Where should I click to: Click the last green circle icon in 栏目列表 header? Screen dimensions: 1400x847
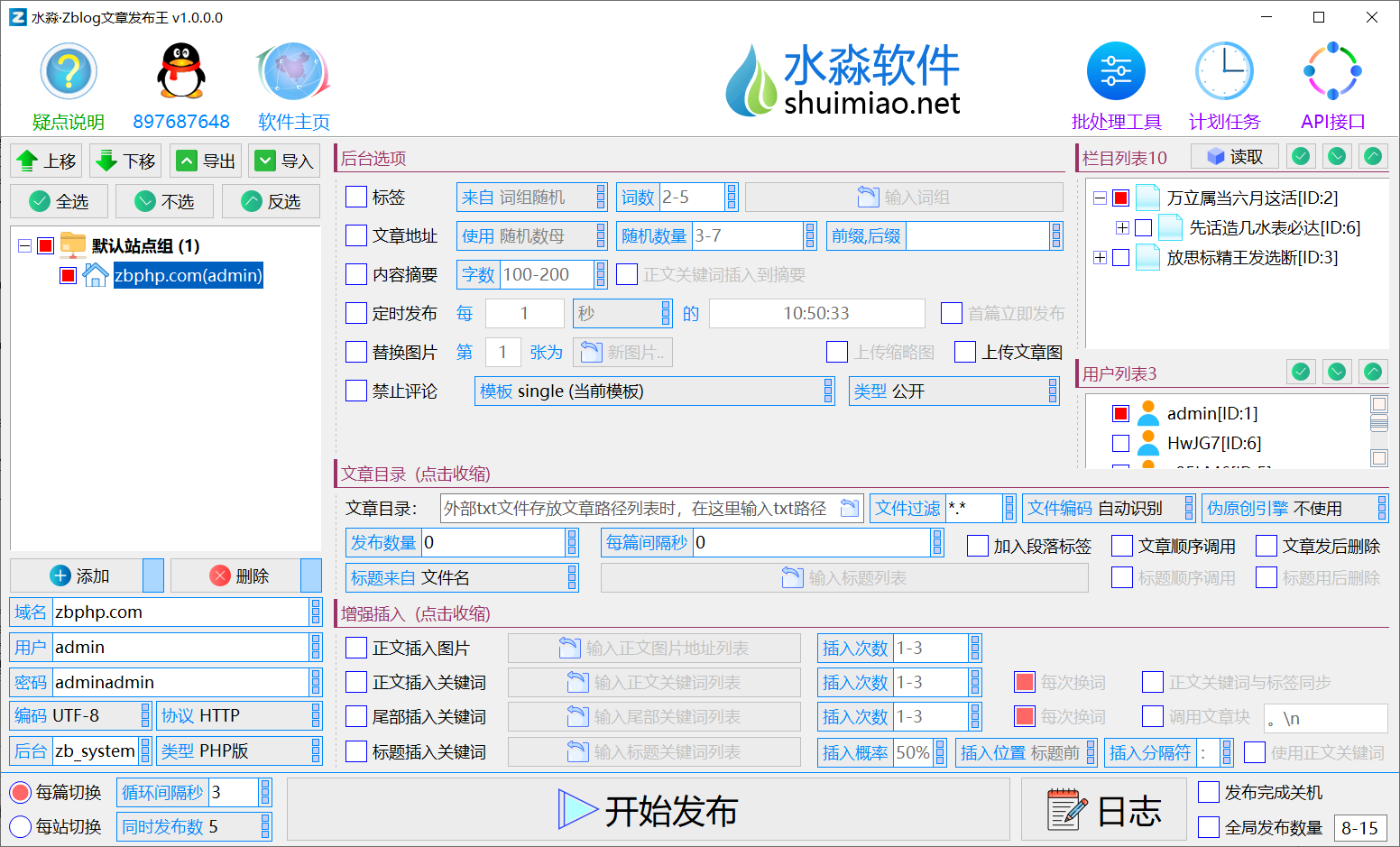pos(1373,157)
